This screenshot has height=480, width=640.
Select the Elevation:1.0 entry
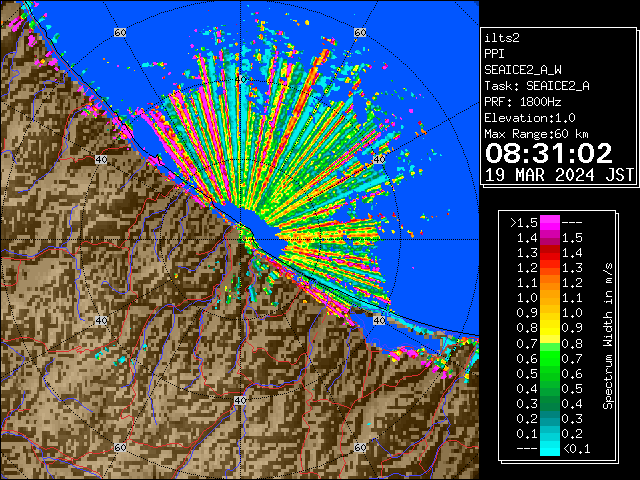coord(530,118)
